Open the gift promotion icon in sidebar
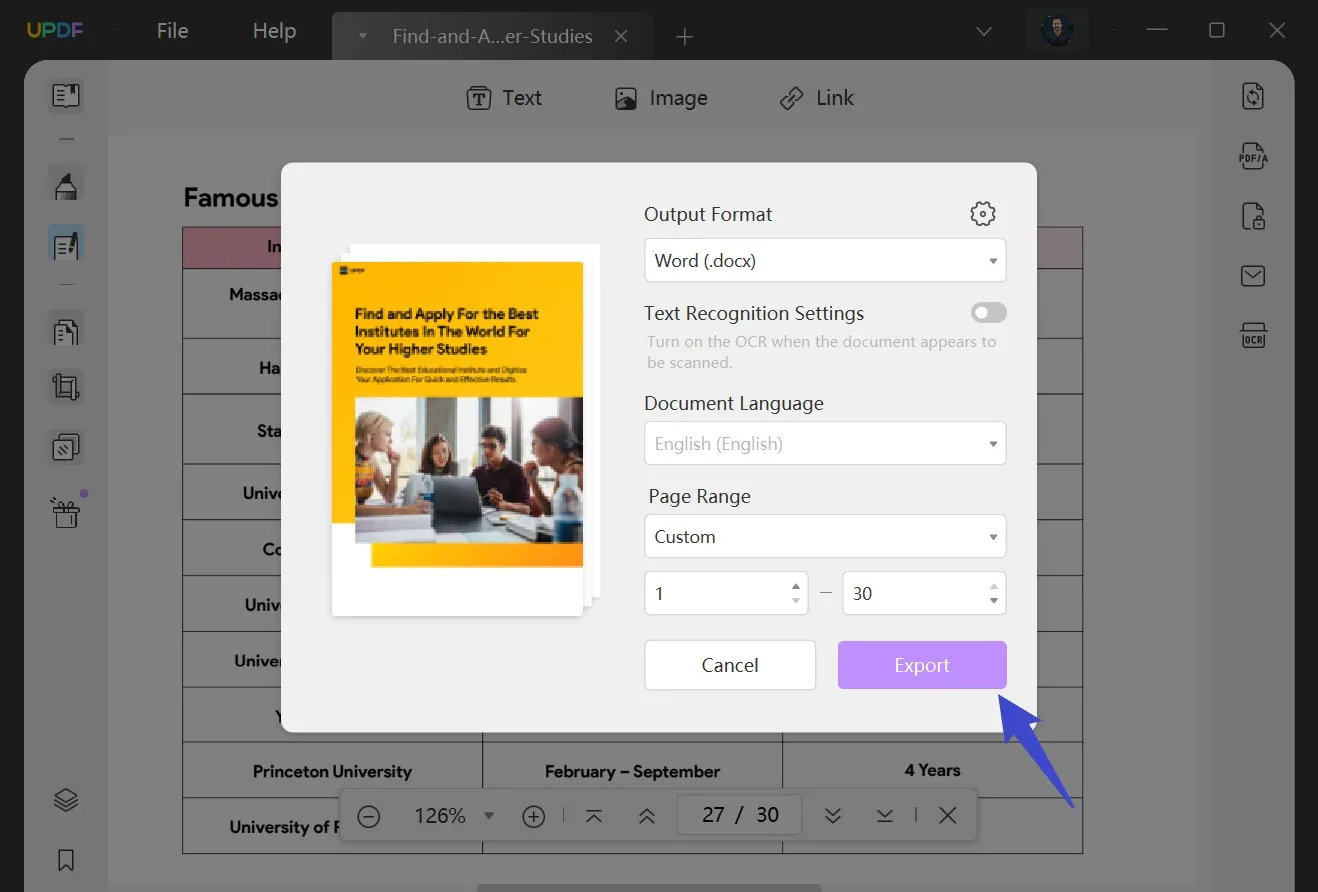Viewport: 1318px width, 892px height. click(65, 511)
